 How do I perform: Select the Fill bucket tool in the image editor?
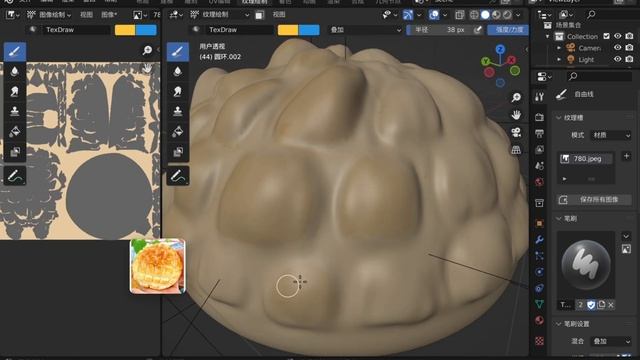click(15, 131)
